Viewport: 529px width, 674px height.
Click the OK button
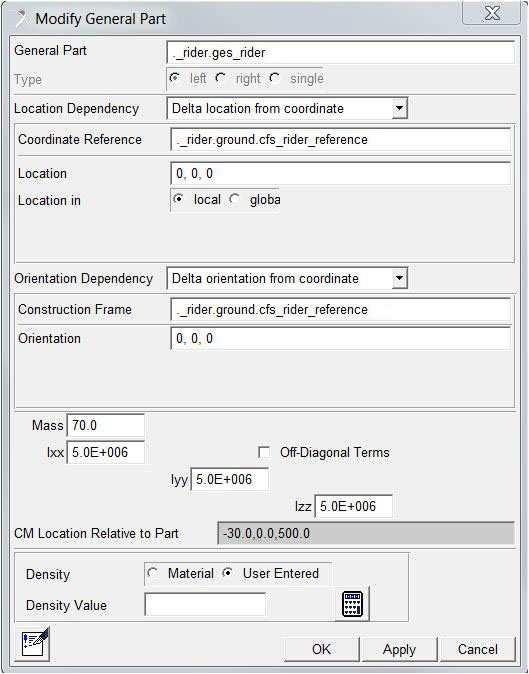tap(321, 649)
